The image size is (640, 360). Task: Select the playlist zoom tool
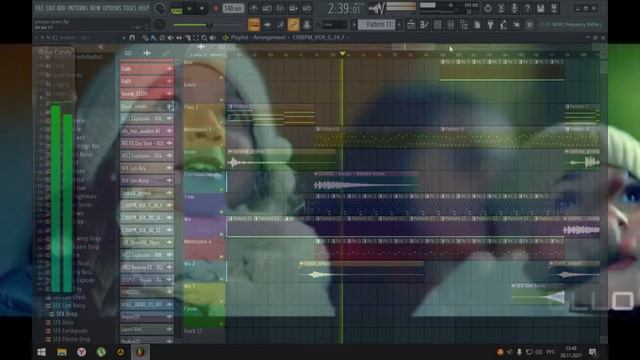pos(204,38)
